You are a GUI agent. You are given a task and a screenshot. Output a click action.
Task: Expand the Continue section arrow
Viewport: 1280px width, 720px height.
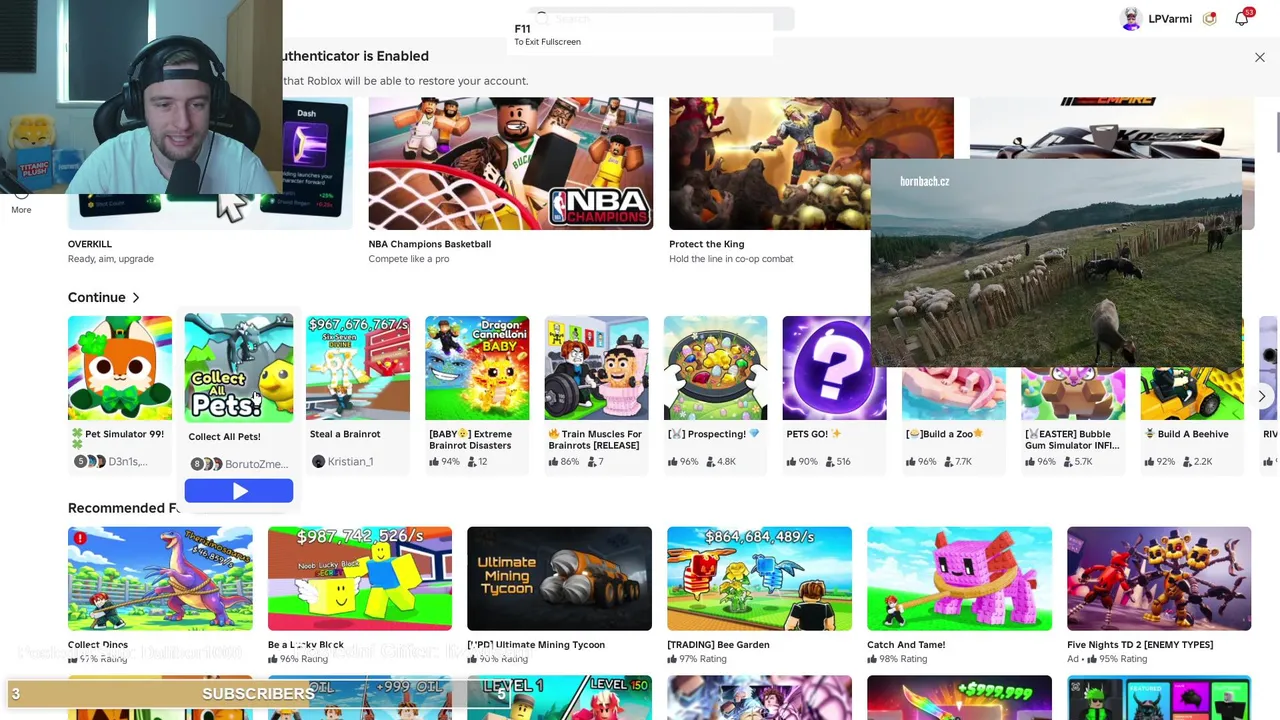136,298
